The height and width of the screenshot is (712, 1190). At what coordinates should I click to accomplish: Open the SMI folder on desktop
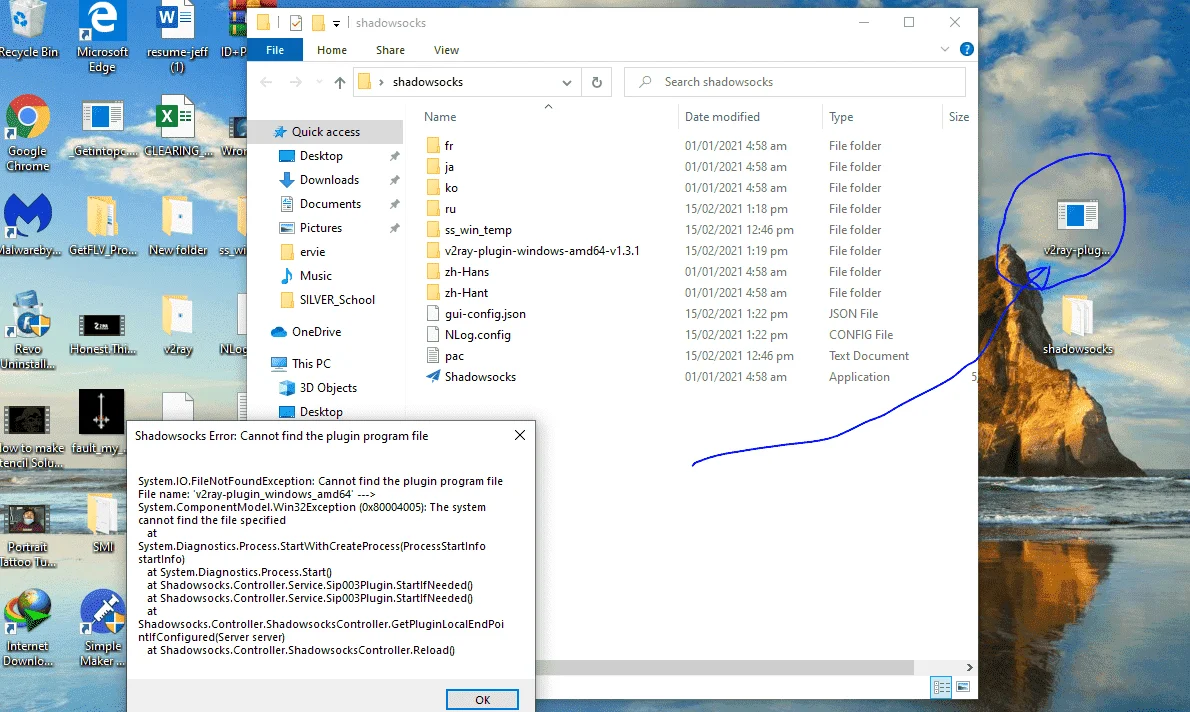102,522
